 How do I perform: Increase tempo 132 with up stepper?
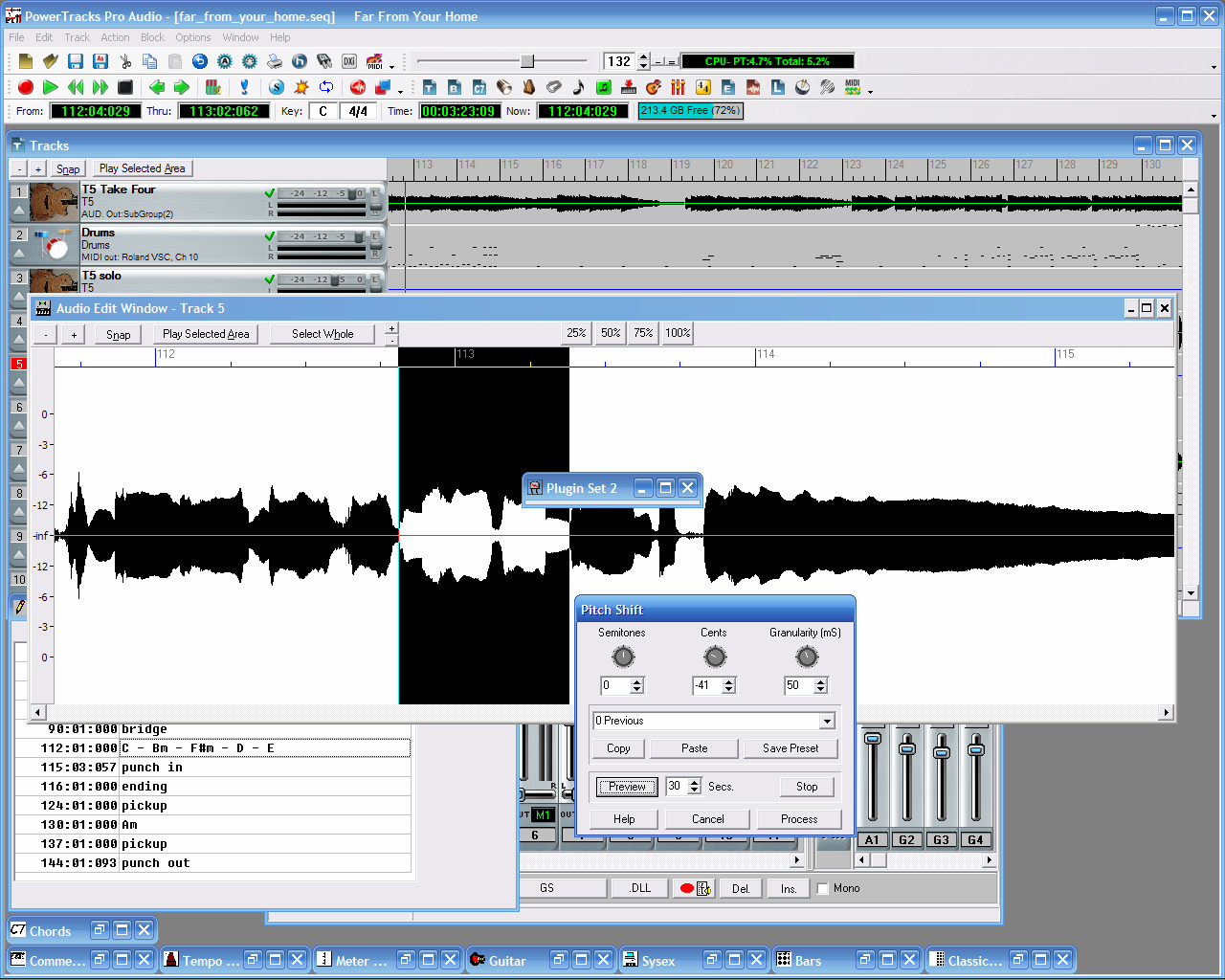(644, 56)
